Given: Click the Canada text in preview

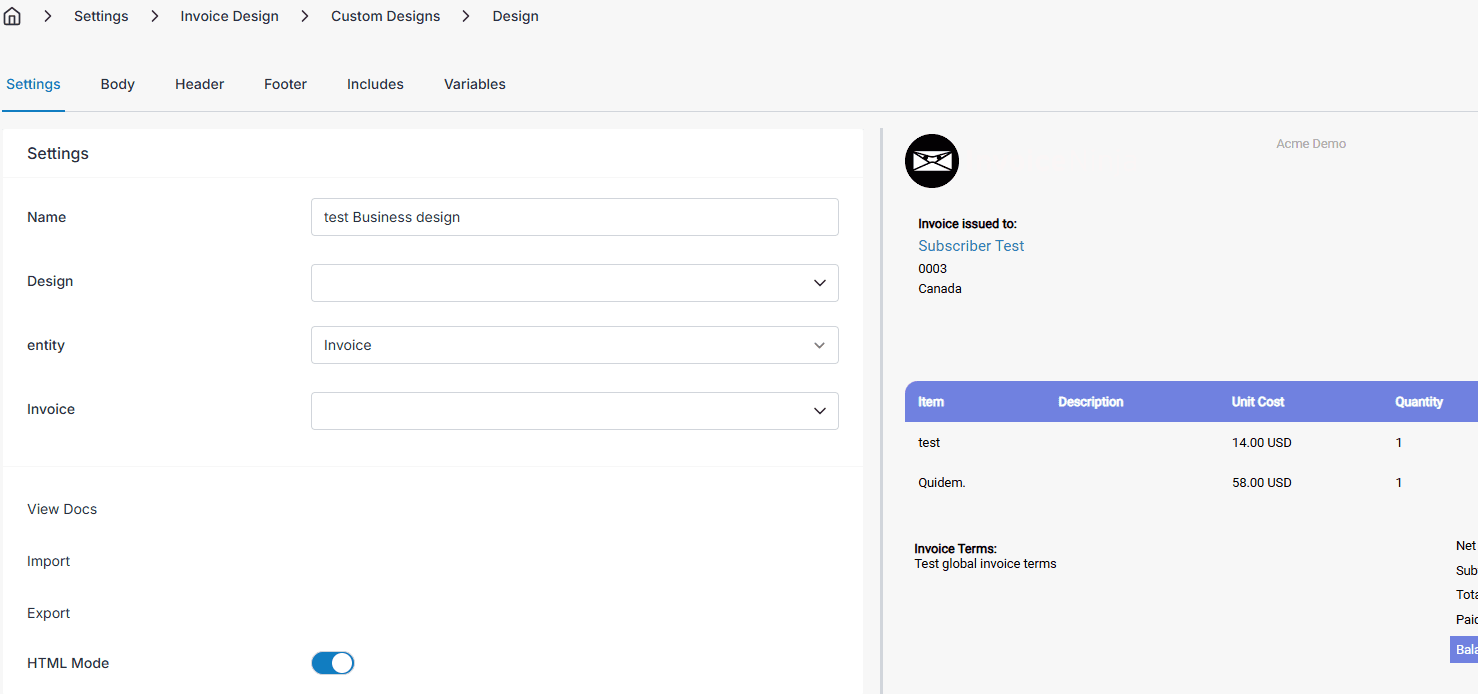Looking at the screenshot, I should coord(940,289).
